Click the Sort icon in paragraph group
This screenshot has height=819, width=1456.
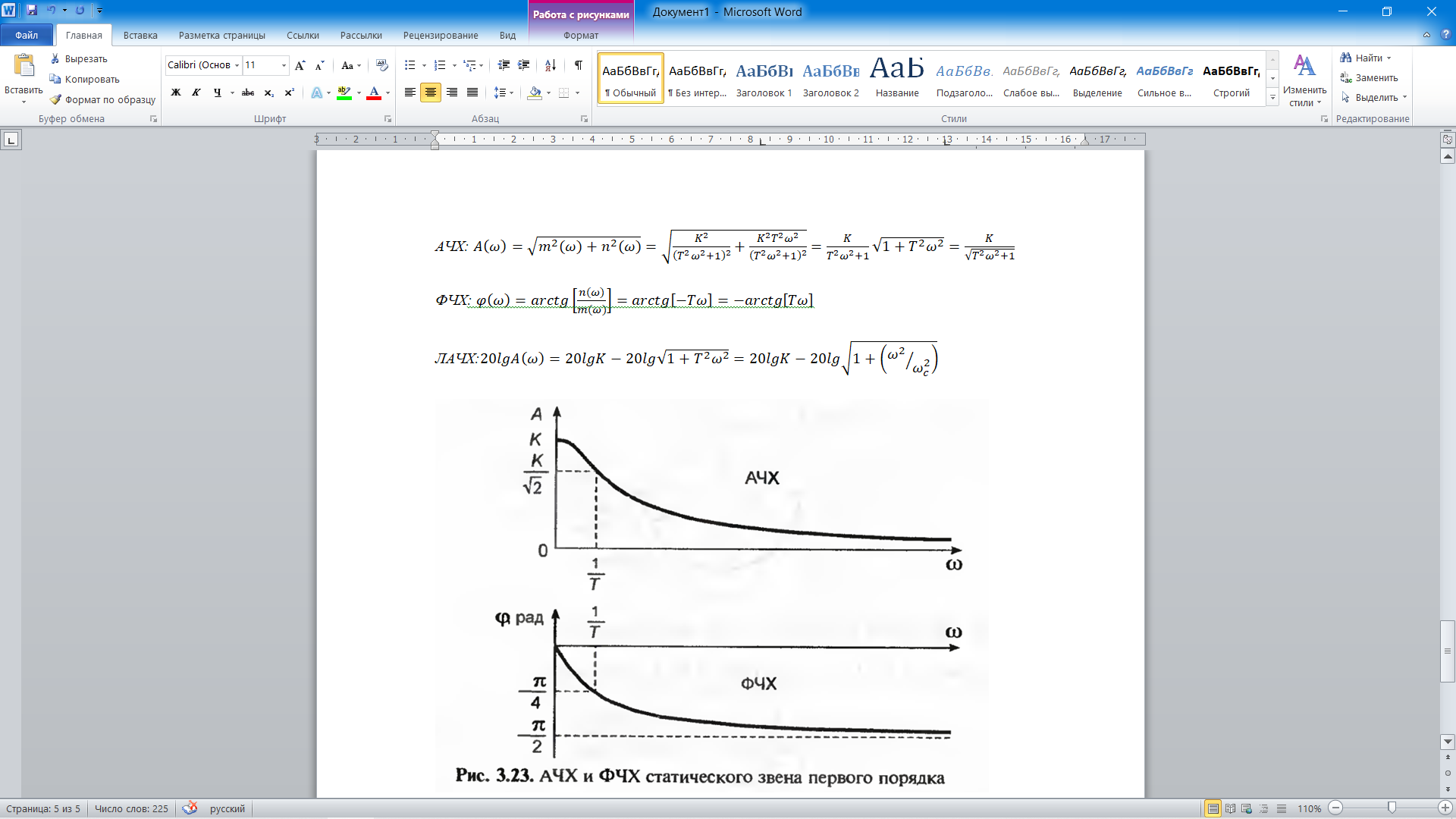pyautogui.click(x=551, y=65)
